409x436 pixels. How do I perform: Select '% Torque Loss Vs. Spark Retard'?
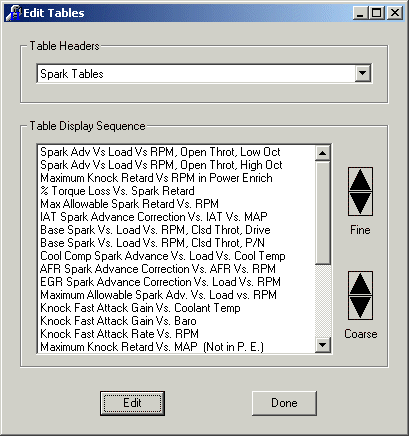tap(117, 191)
